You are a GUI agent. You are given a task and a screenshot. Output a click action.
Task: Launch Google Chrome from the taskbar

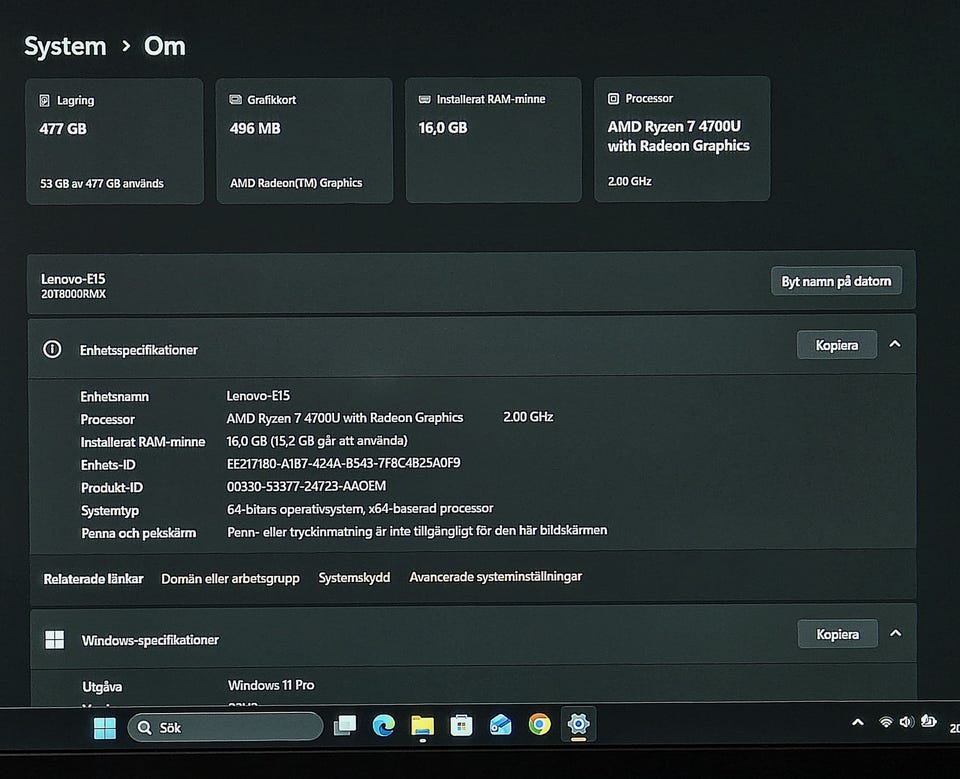pyautogui.click(x=539, y=725)
